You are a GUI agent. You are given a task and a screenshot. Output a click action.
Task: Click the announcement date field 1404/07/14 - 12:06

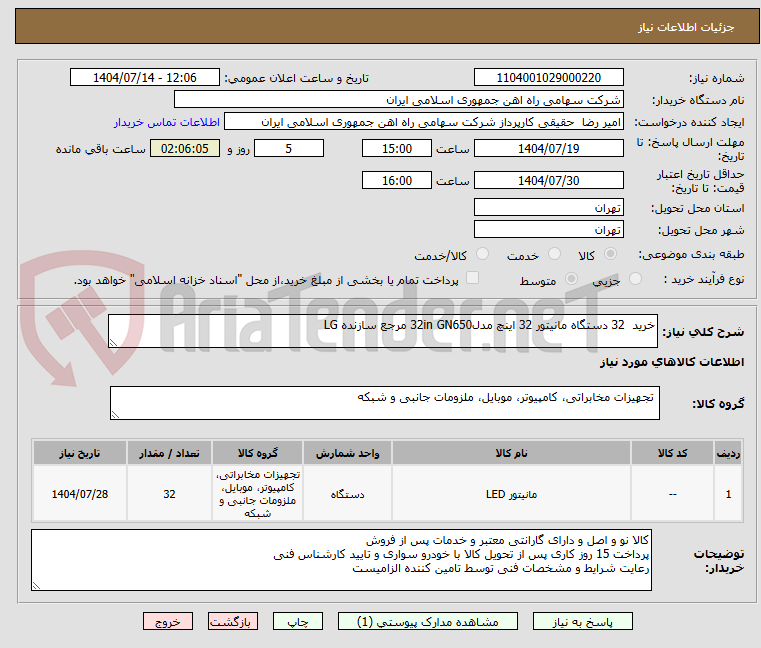point(145,78)
